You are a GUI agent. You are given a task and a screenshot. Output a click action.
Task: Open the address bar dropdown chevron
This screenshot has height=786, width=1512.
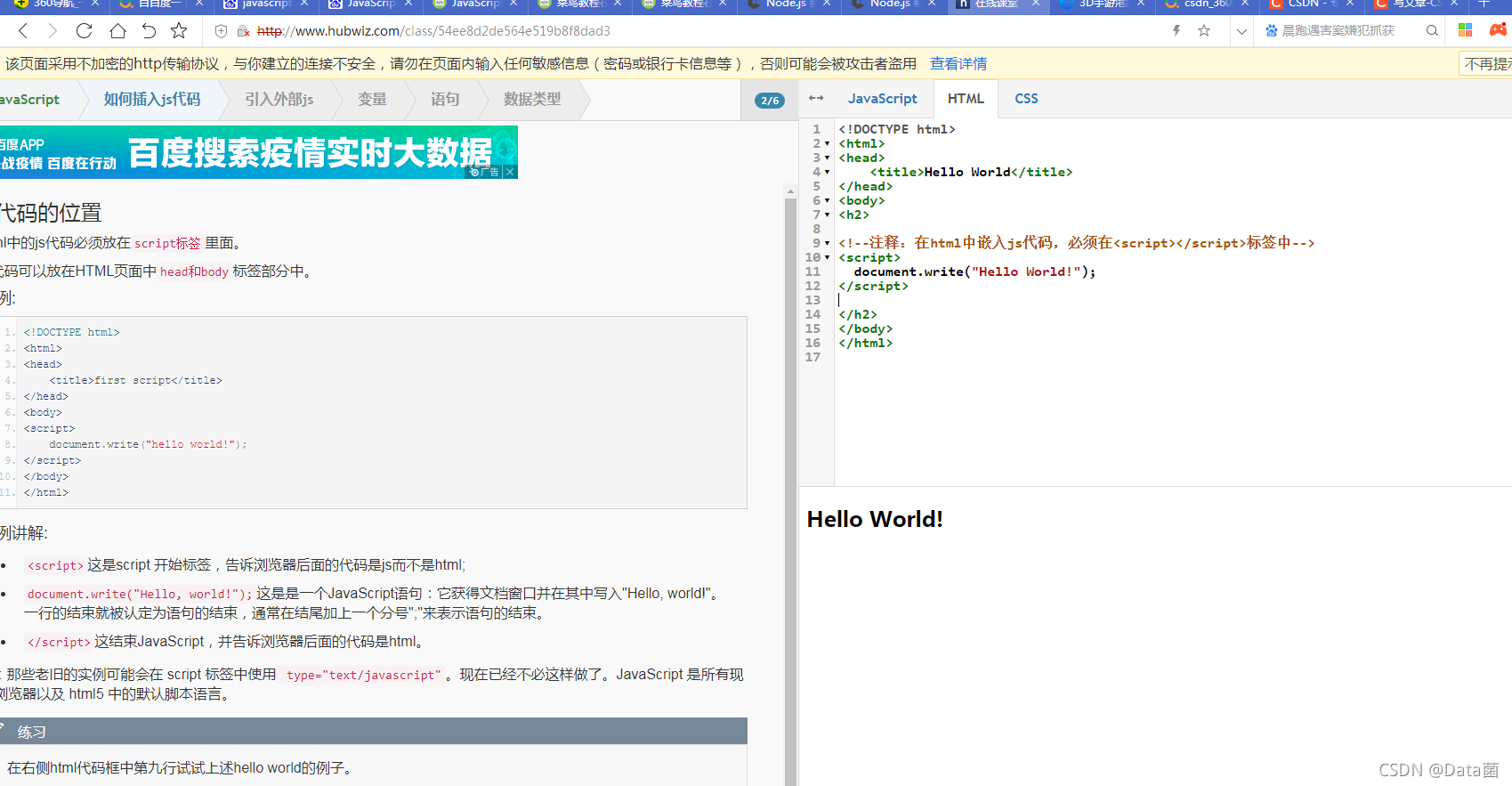coord(1241,31)
